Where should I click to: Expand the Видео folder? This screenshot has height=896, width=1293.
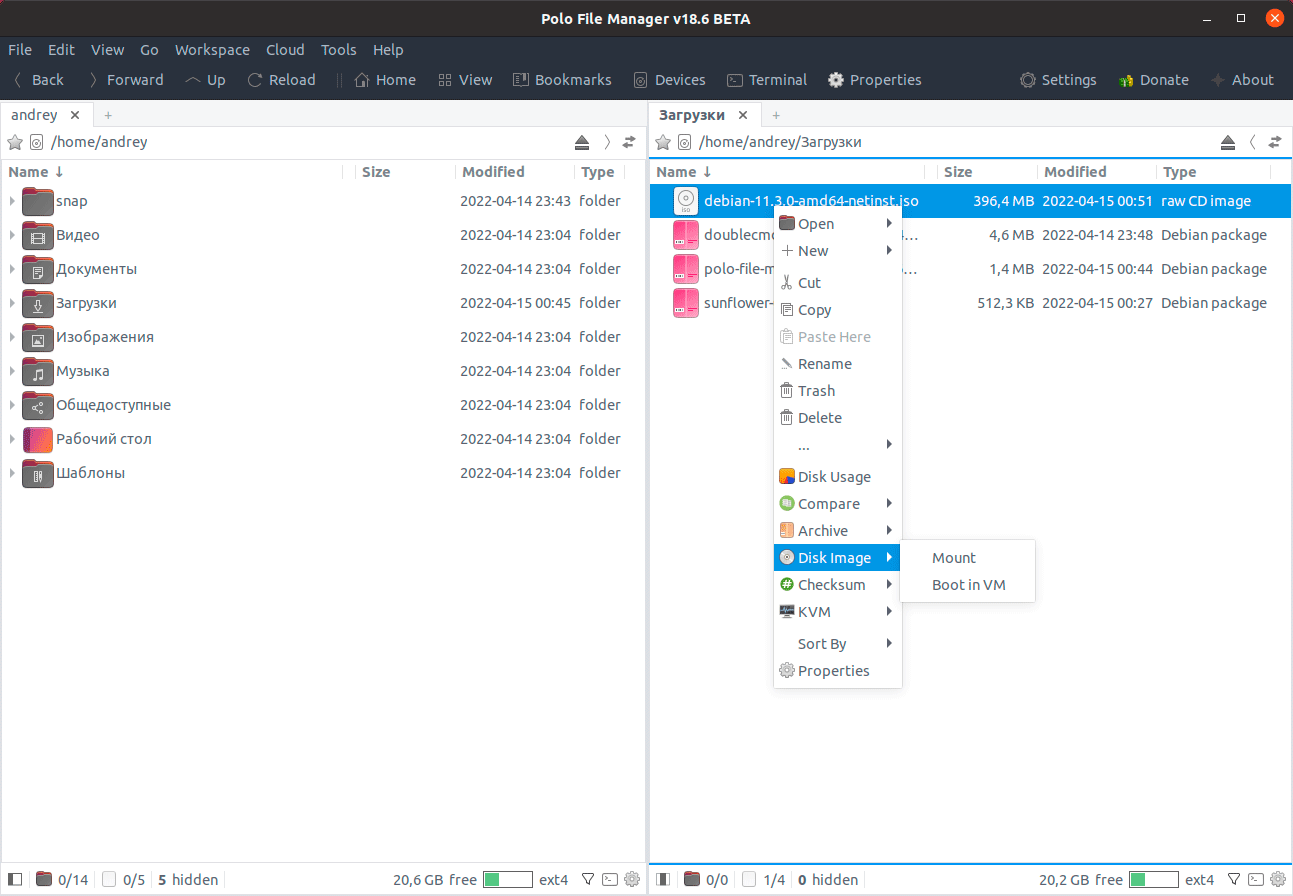click(x=12, y=235)
